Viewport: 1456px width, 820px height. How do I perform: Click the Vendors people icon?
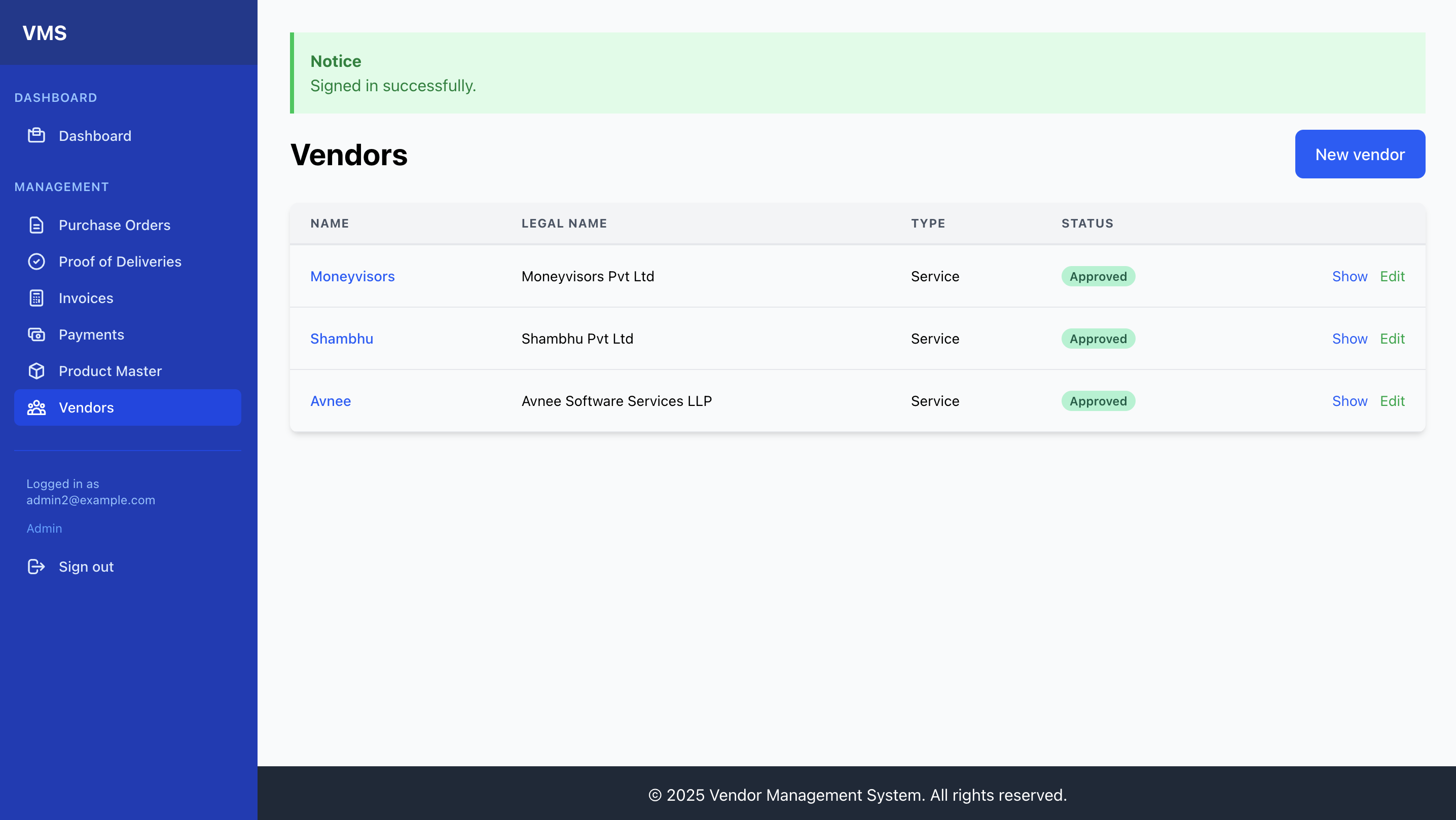pos(36,407)
